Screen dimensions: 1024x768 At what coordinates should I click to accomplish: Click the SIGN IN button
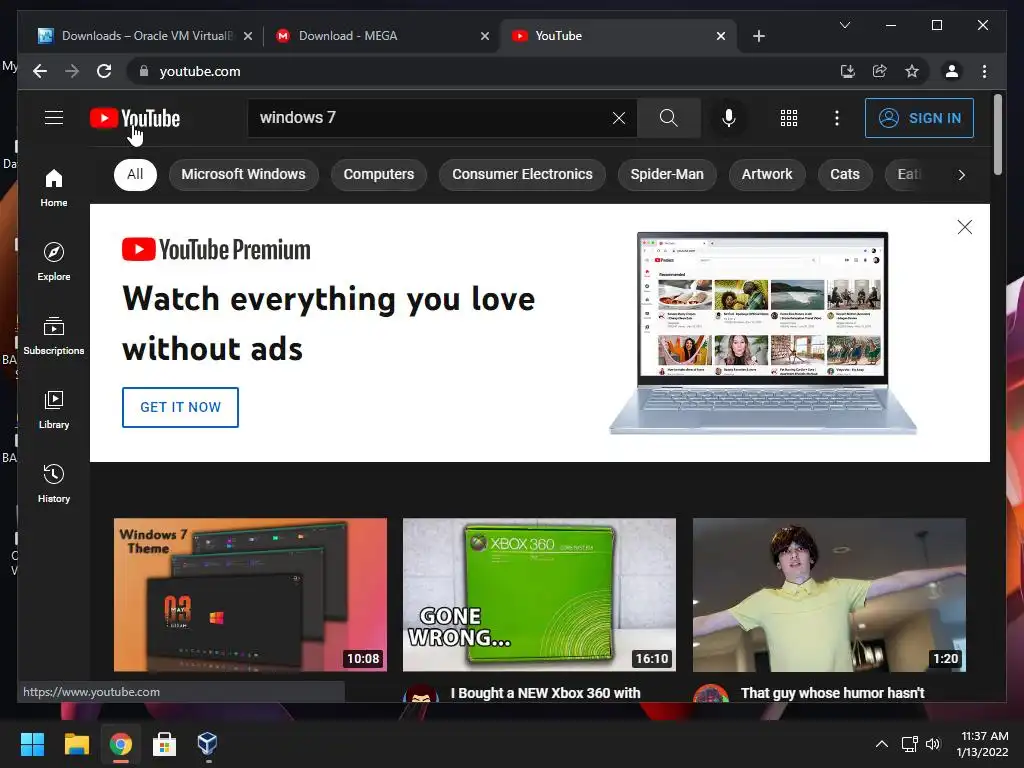pos(919,118)
